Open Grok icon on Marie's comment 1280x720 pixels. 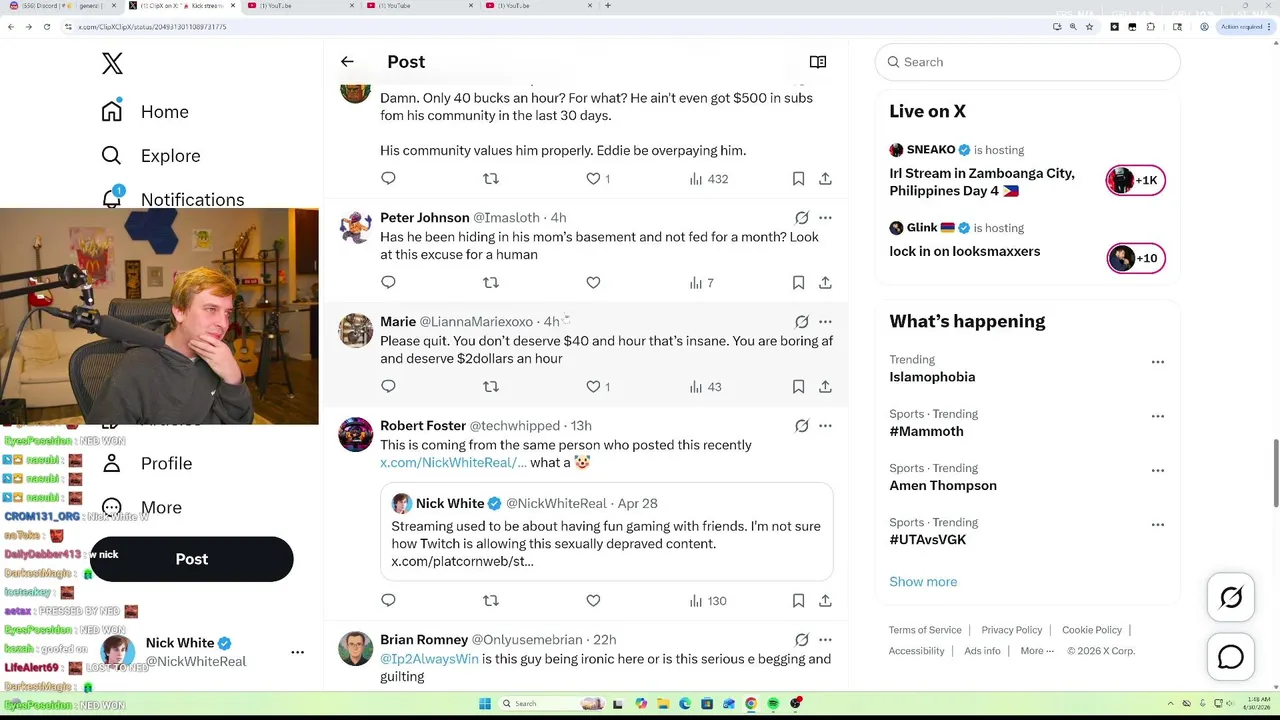coord(802,322)
